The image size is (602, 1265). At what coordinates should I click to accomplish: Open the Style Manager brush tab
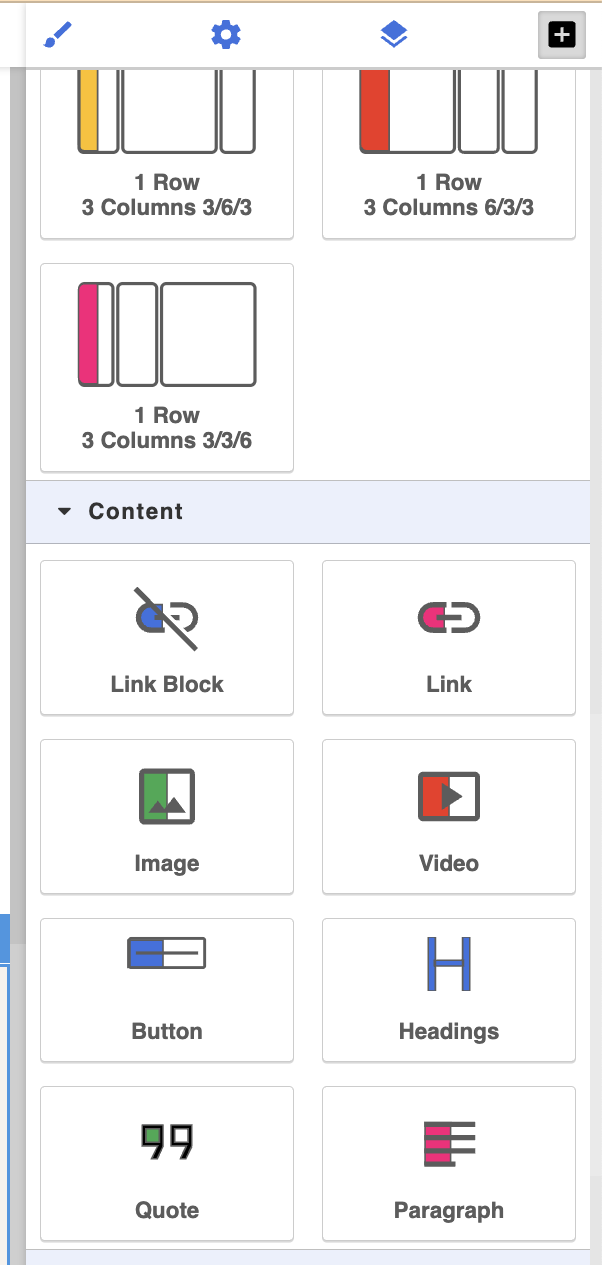59,36
